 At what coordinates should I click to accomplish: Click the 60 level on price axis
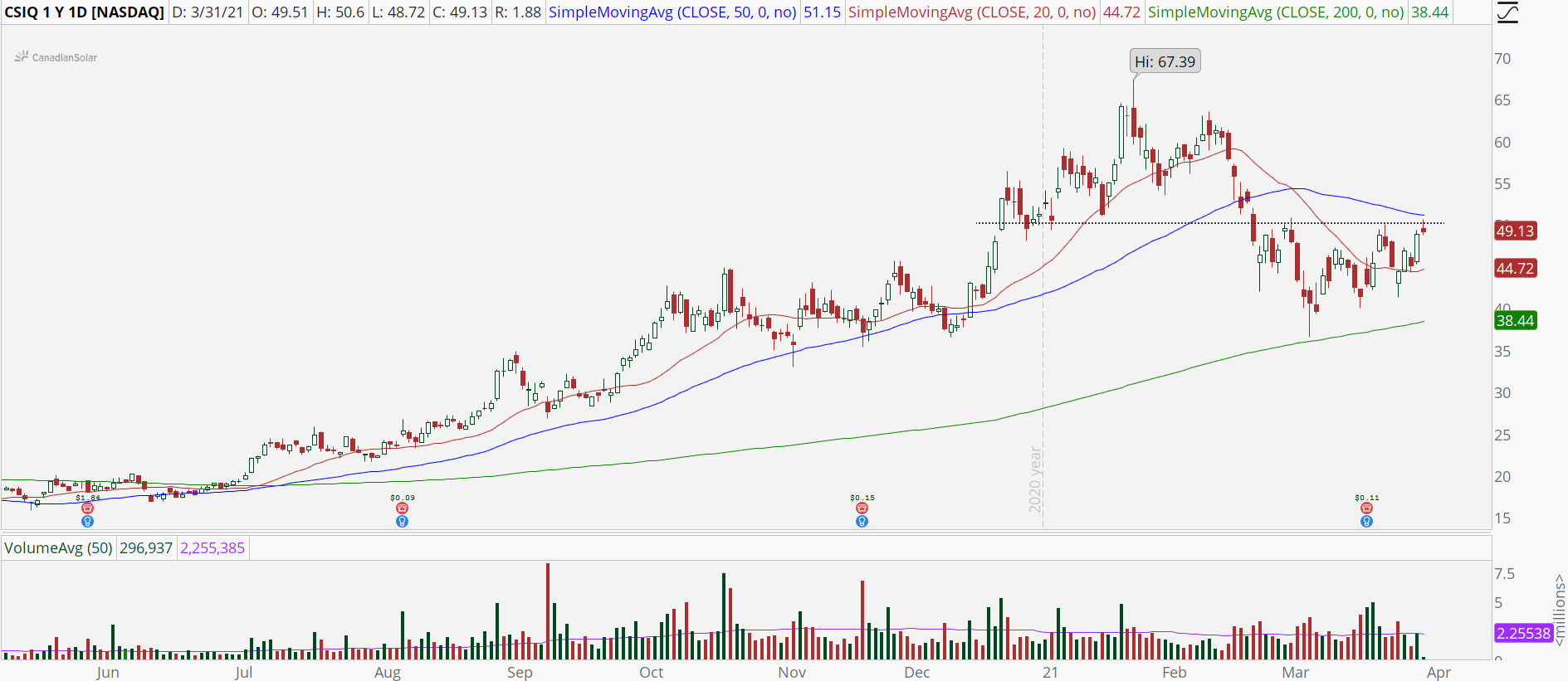pyautogui.click(x=1502, y=142)
